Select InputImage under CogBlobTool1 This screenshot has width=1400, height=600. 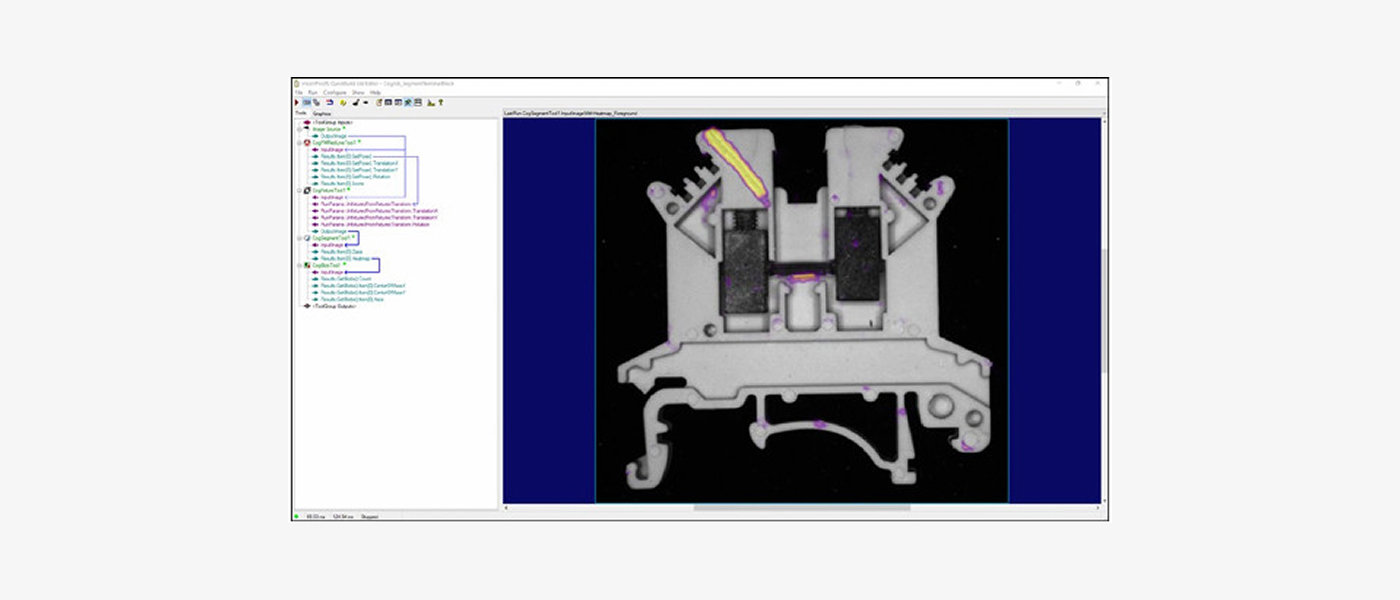[332, 272]
